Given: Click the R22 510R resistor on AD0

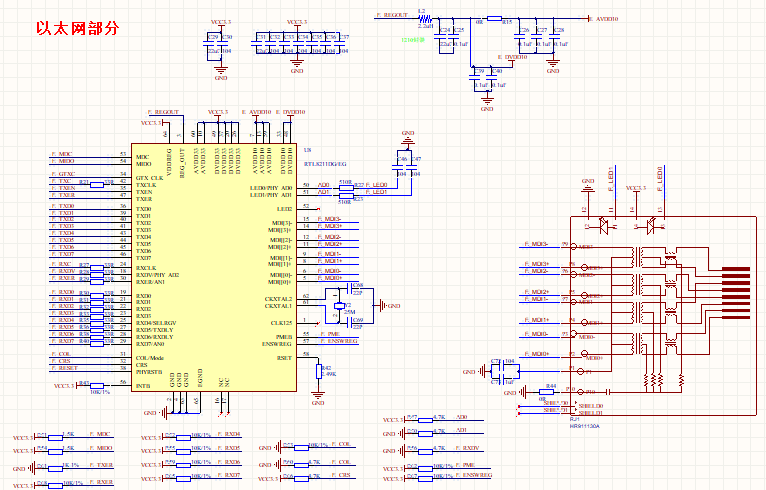Looking at the screenshot, I should 346,188.
